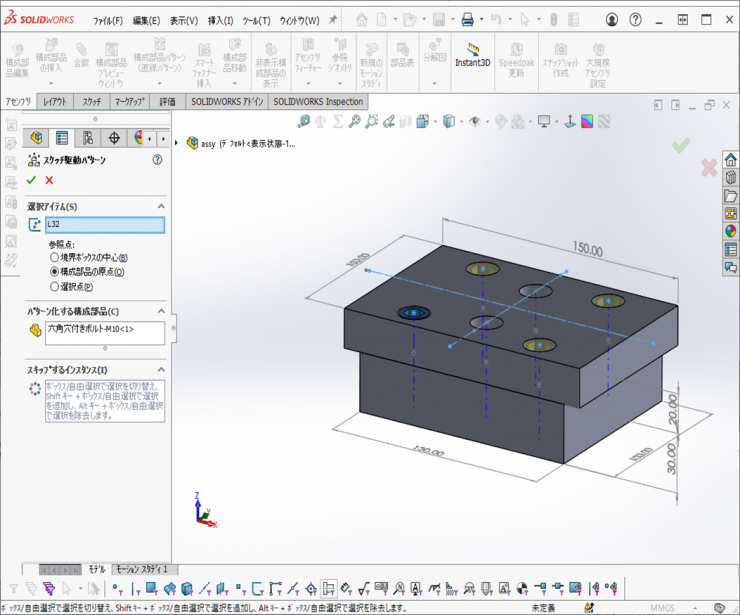Open the Design Library task pane icon

tap(731, 178)
